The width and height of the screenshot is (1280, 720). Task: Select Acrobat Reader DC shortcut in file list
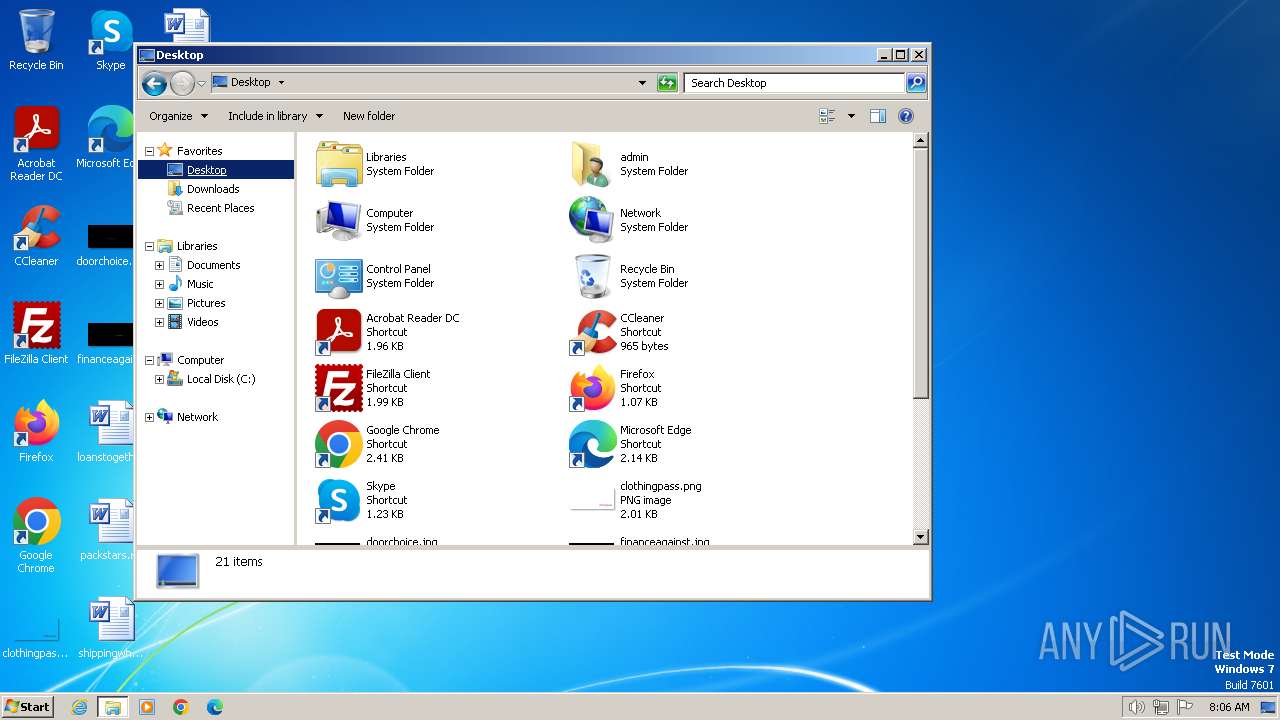339,332
